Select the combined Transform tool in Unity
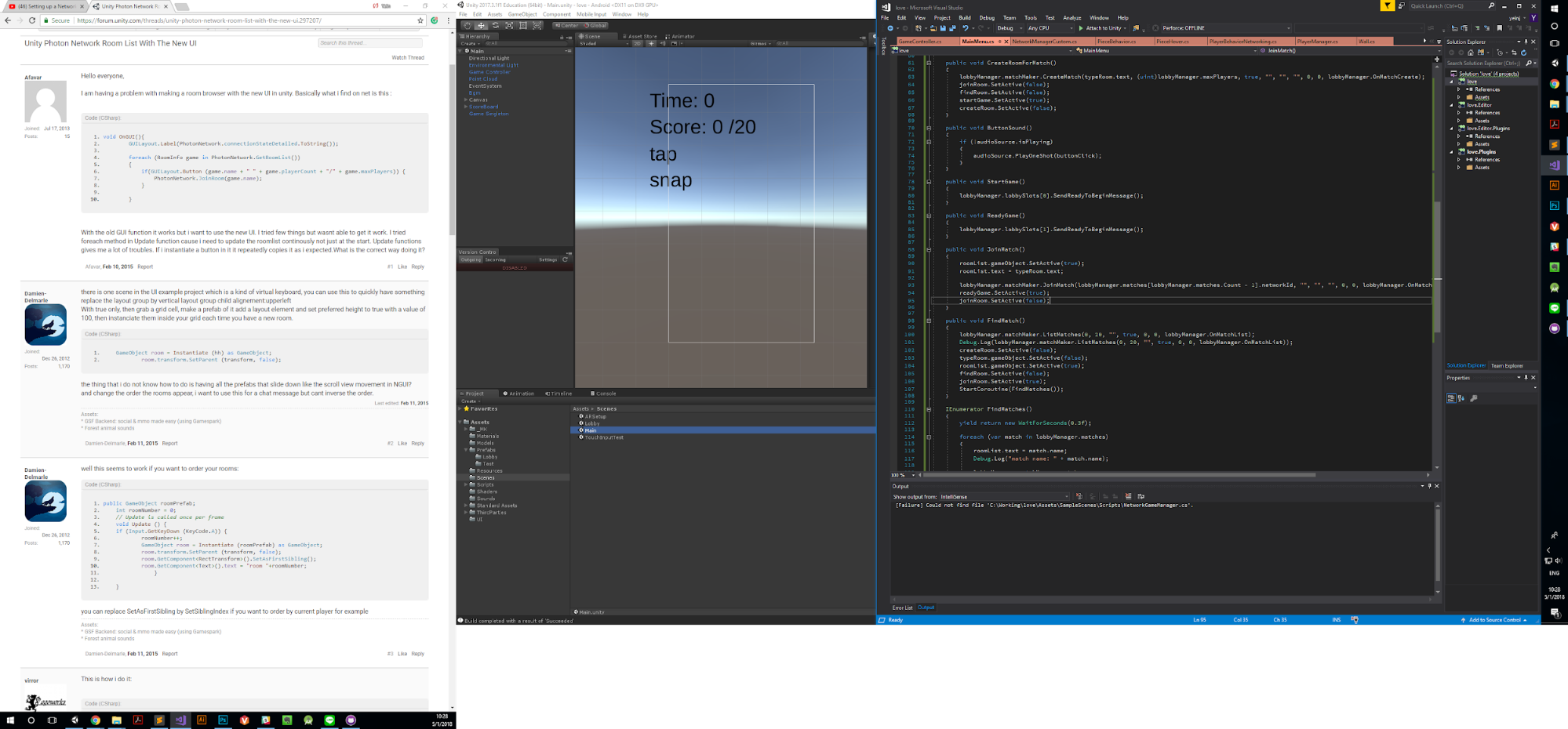The width and height of the screenshot is (1568, 729). pos(537,25)
